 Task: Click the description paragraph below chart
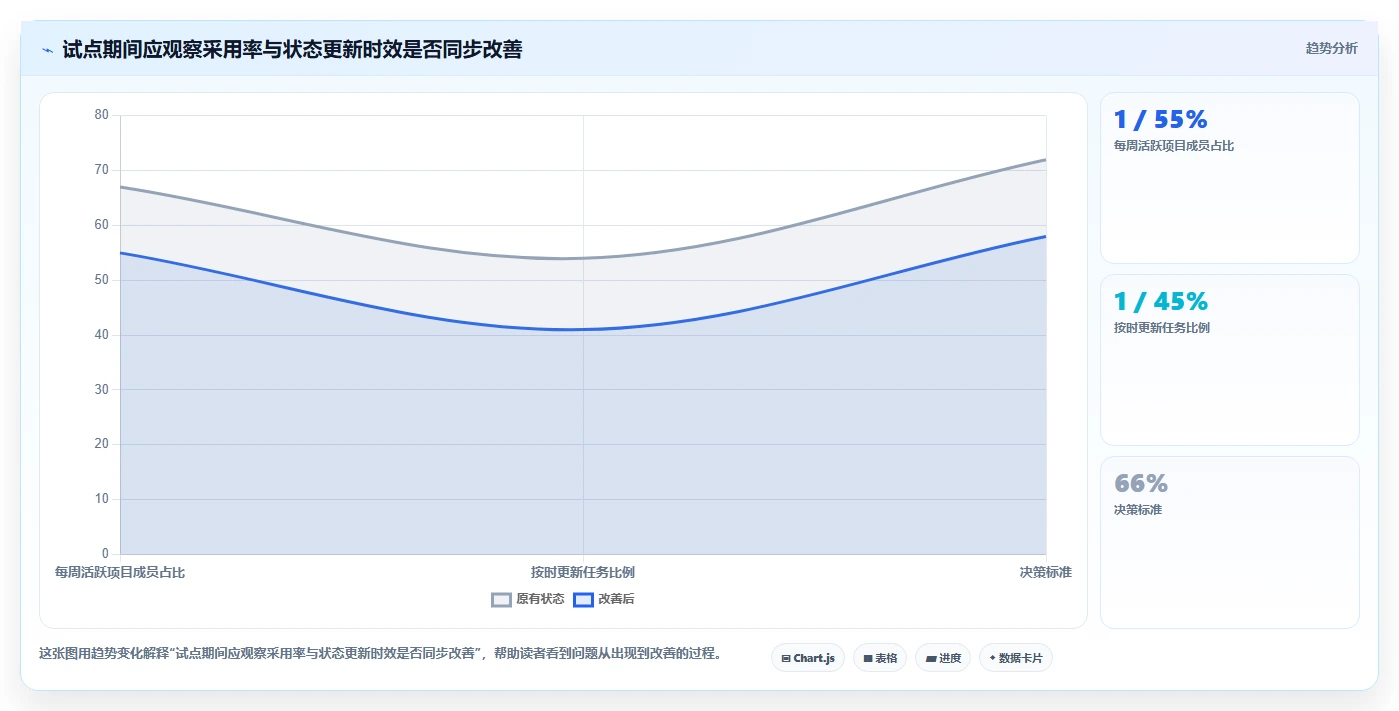coord(380,654)
